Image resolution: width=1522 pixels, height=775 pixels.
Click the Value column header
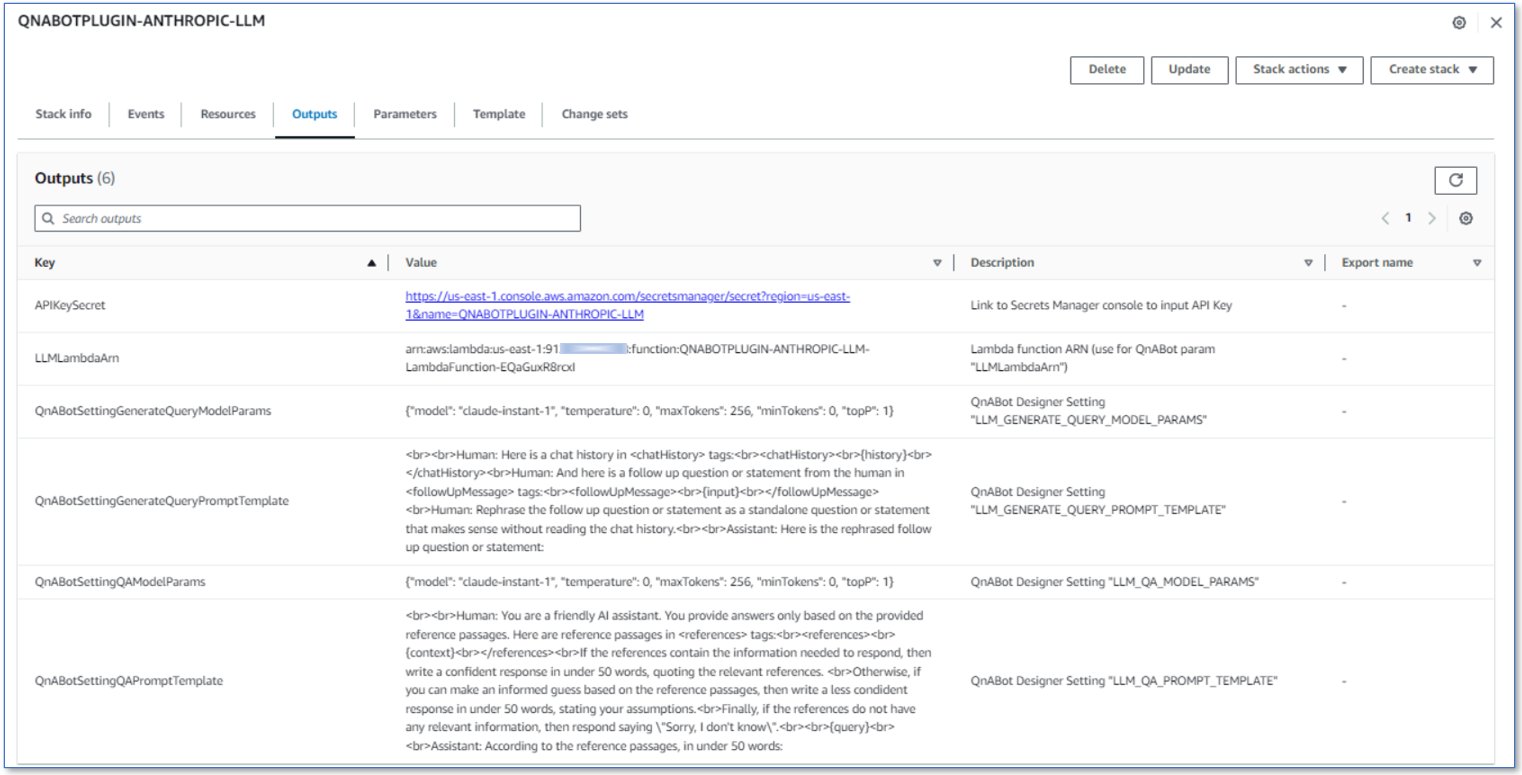pyautogui.click(x=421, y=263)
